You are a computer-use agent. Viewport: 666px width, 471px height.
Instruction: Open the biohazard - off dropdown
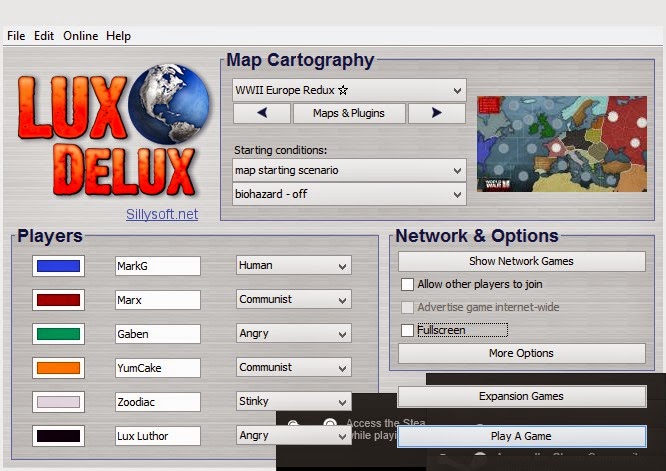(x=349, y=194)
